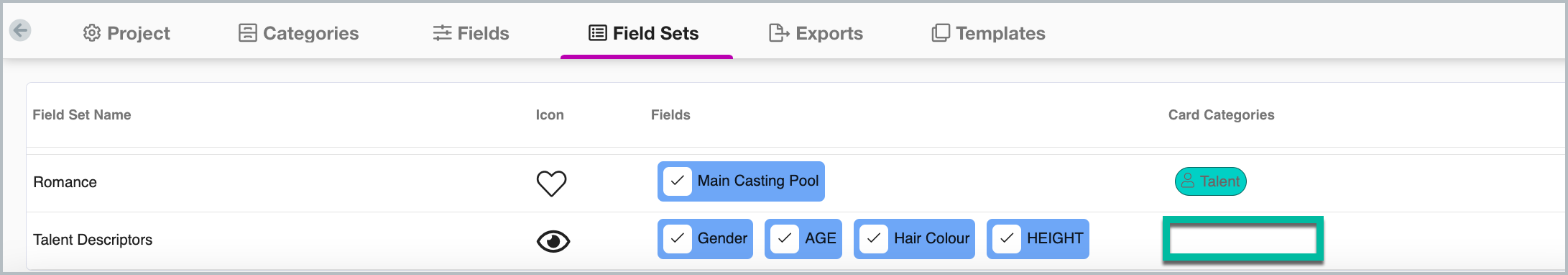Viewport: 1568px width, 275px height.
Task: Click the empty Card Categories field
Action: coord(1243,239)
